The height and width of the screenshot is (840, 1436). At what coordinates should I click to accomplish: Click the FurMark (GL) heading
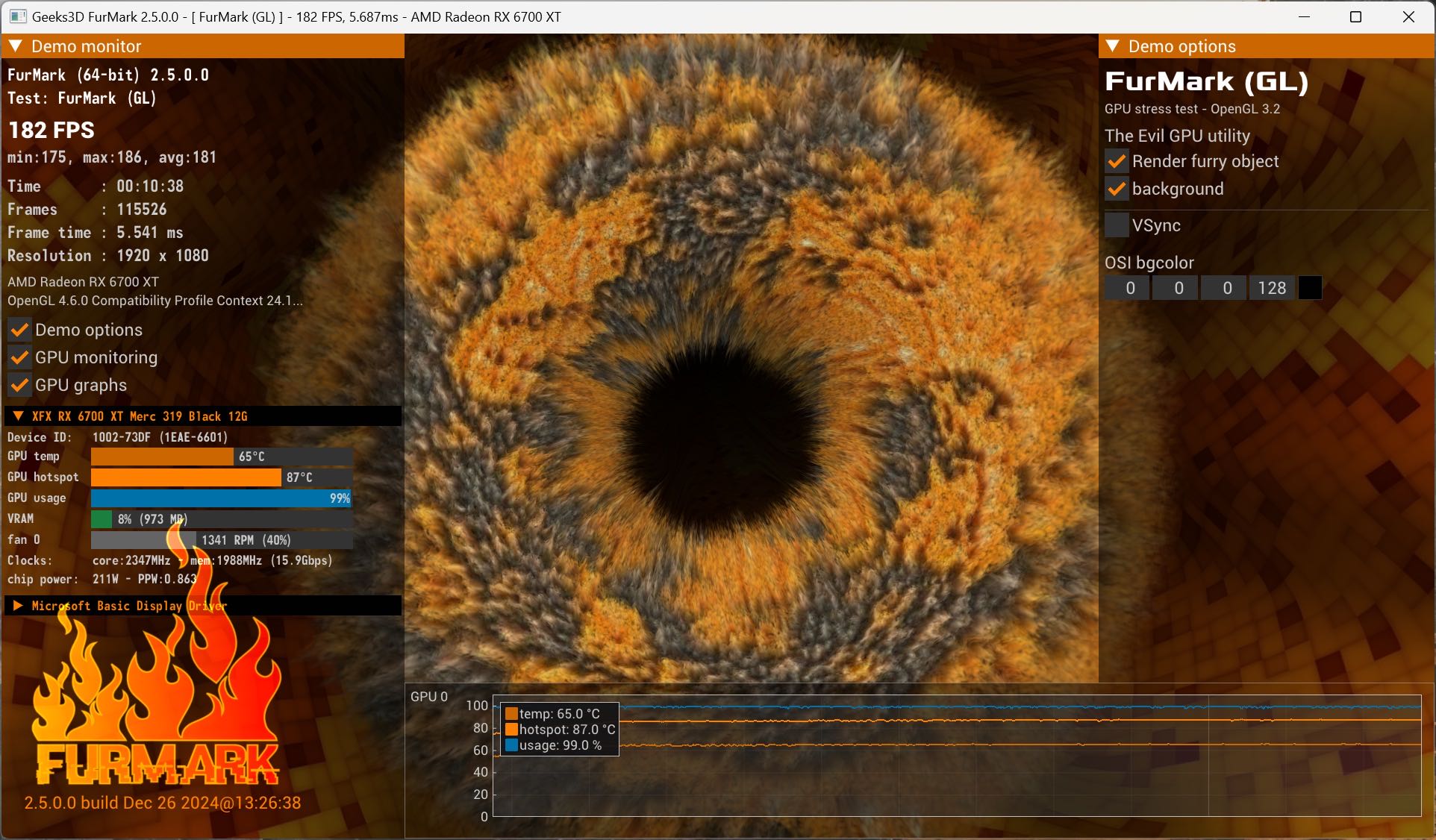click(1206, 81)
